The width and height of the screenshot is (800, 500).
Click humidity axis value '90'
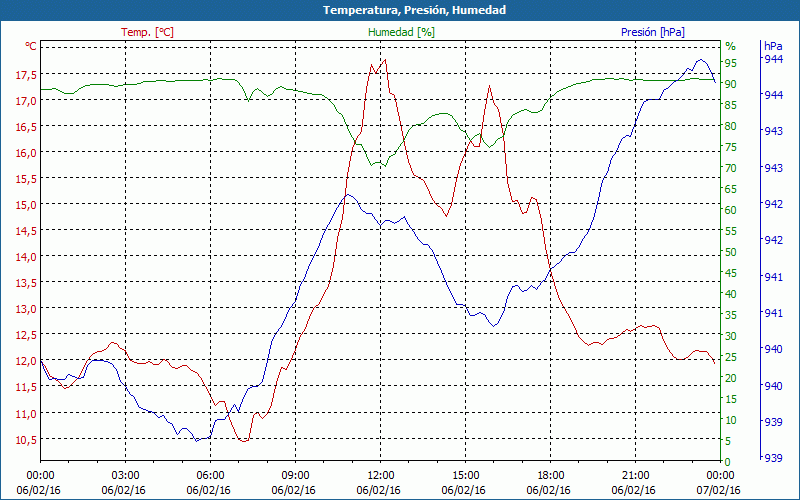coord(731,84)
